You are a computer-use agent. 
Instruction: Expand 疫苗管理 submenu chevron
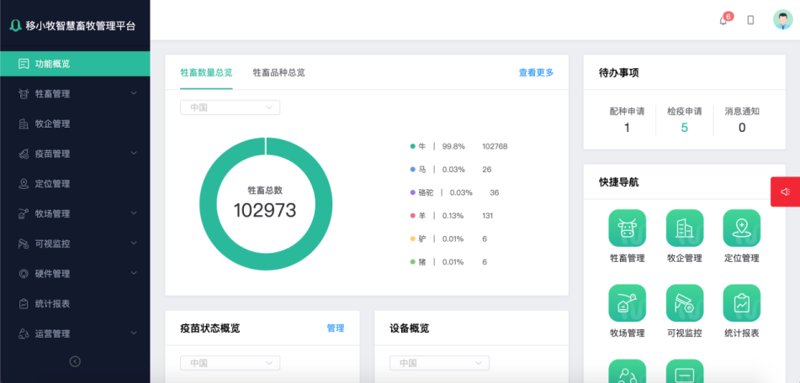(x=134, y=153)
